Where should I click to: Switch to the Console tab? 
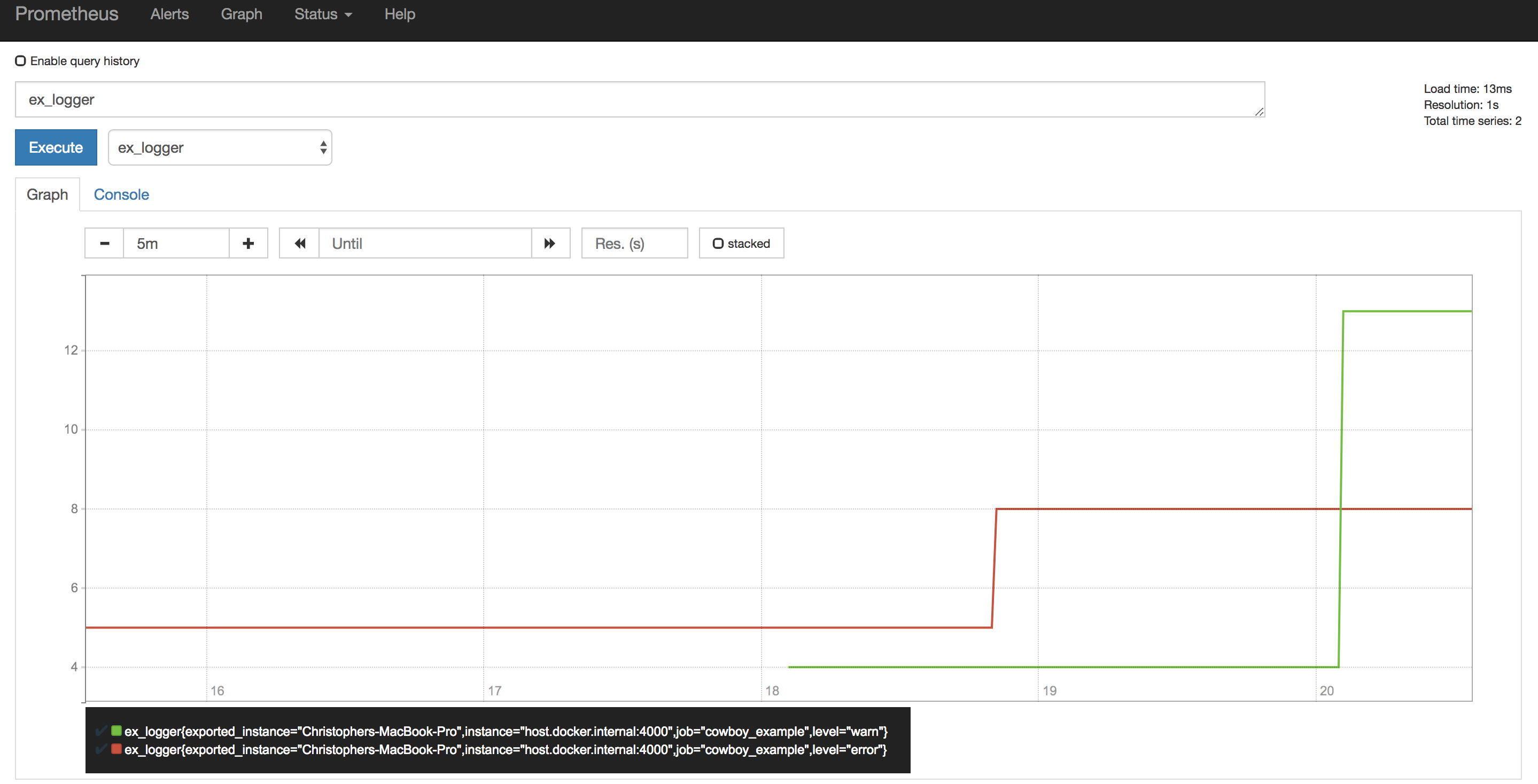pyautogui.click(x=121, y=194)
